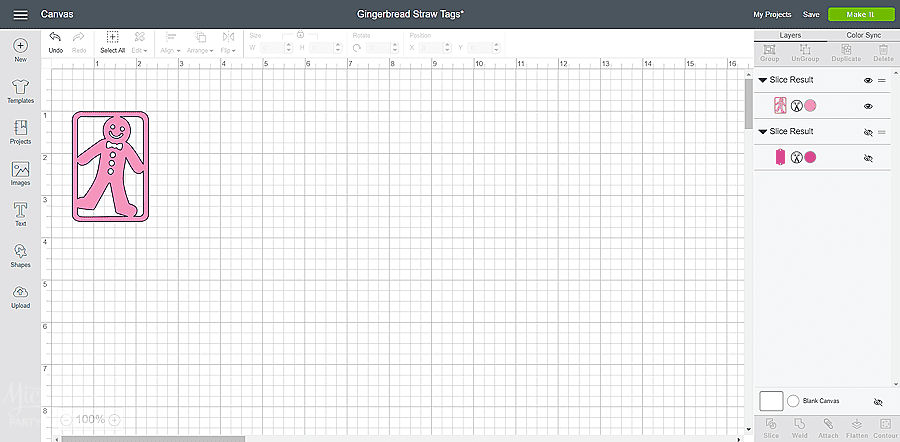
Task: Open the Shapes panel
Action: coord(21,255)
